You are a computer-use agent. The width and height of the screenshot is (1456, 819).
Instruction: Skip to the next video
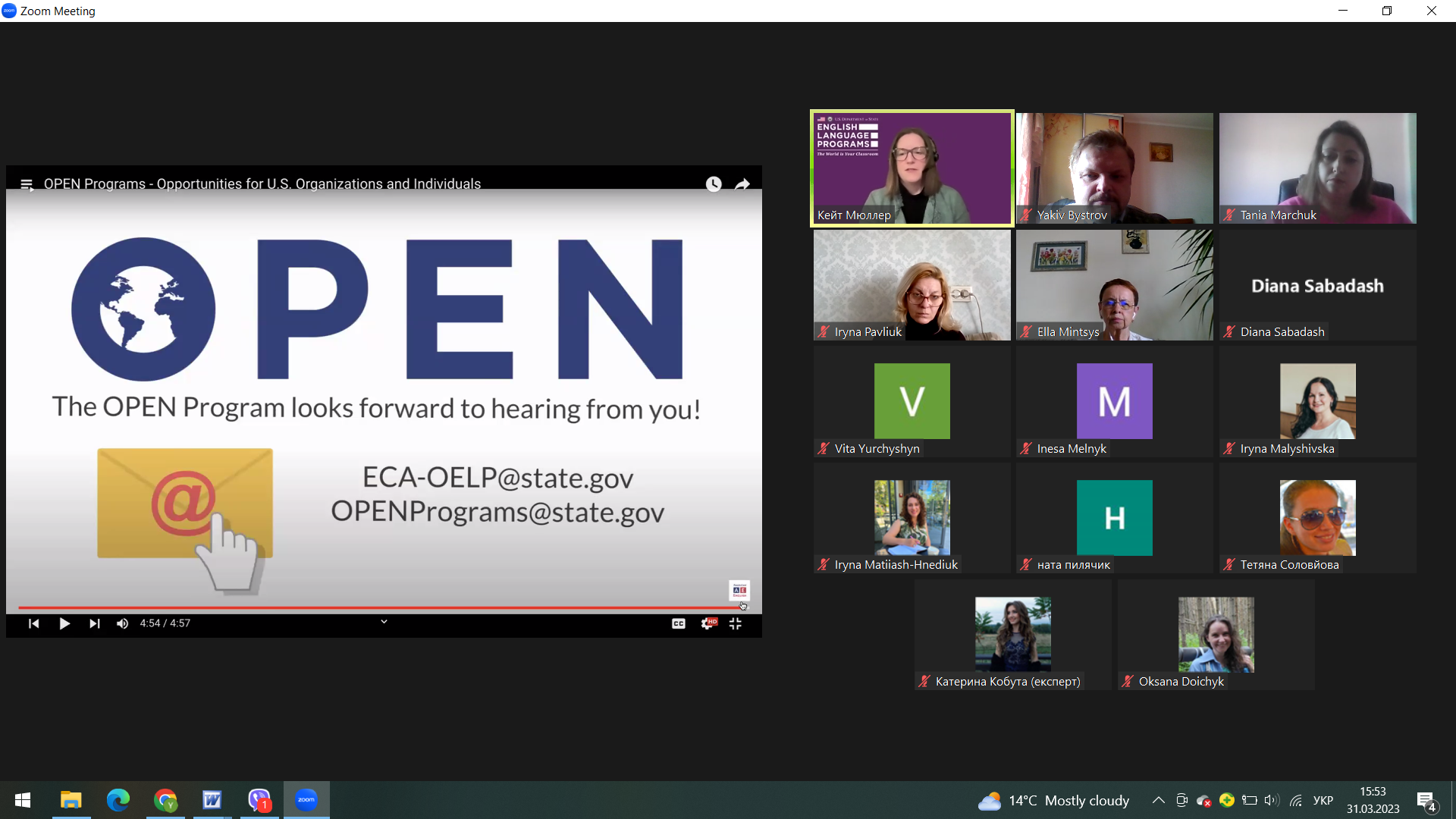94,623
